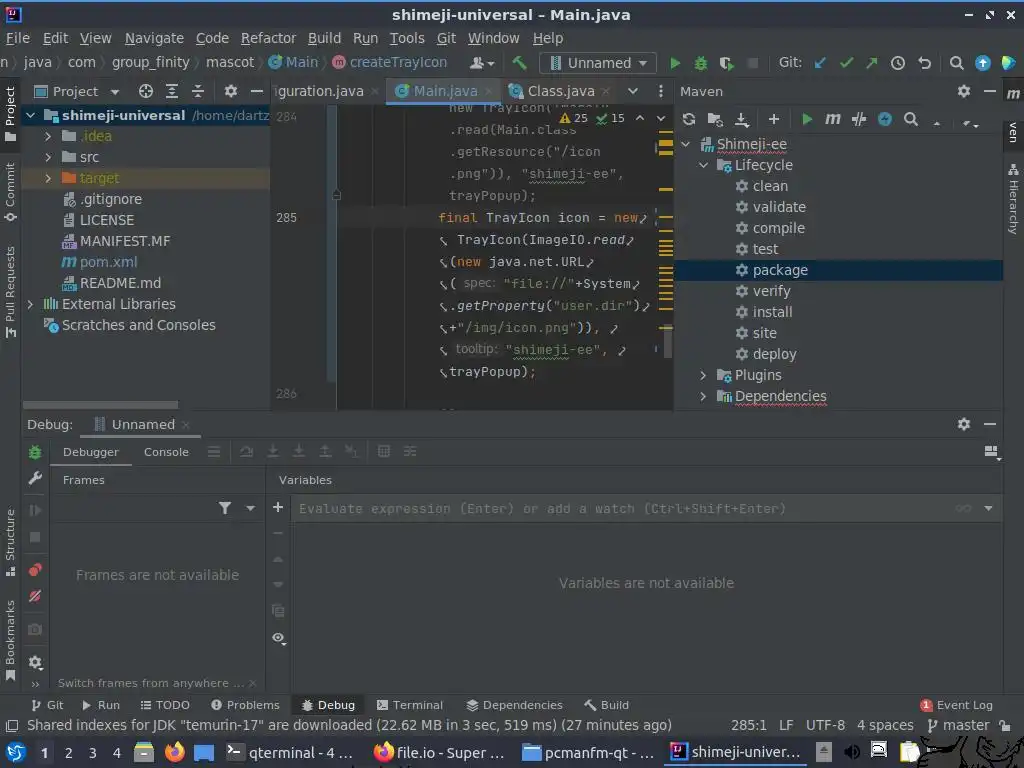
Task: Download Maven sources and documentation
Action: point(742,120)
